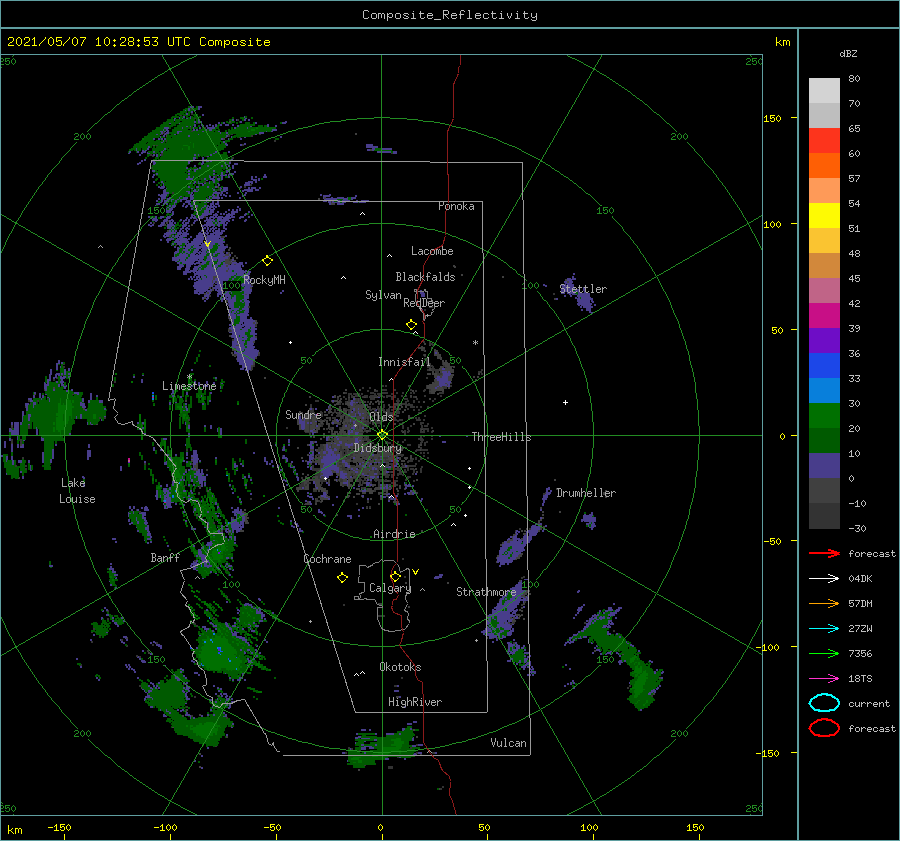900x841 pixels.
Task: Click the Sundre city label
Action: 303,414
